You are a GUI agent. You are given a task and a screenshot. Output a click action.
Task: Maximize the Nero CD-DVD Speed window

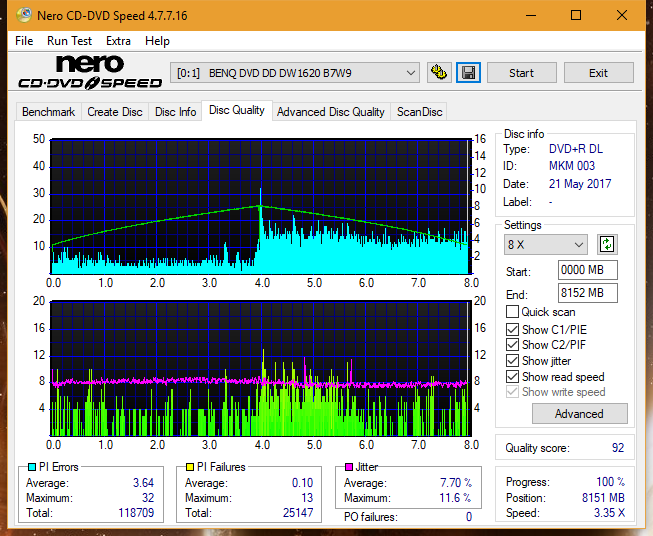[x=576, y=15]
